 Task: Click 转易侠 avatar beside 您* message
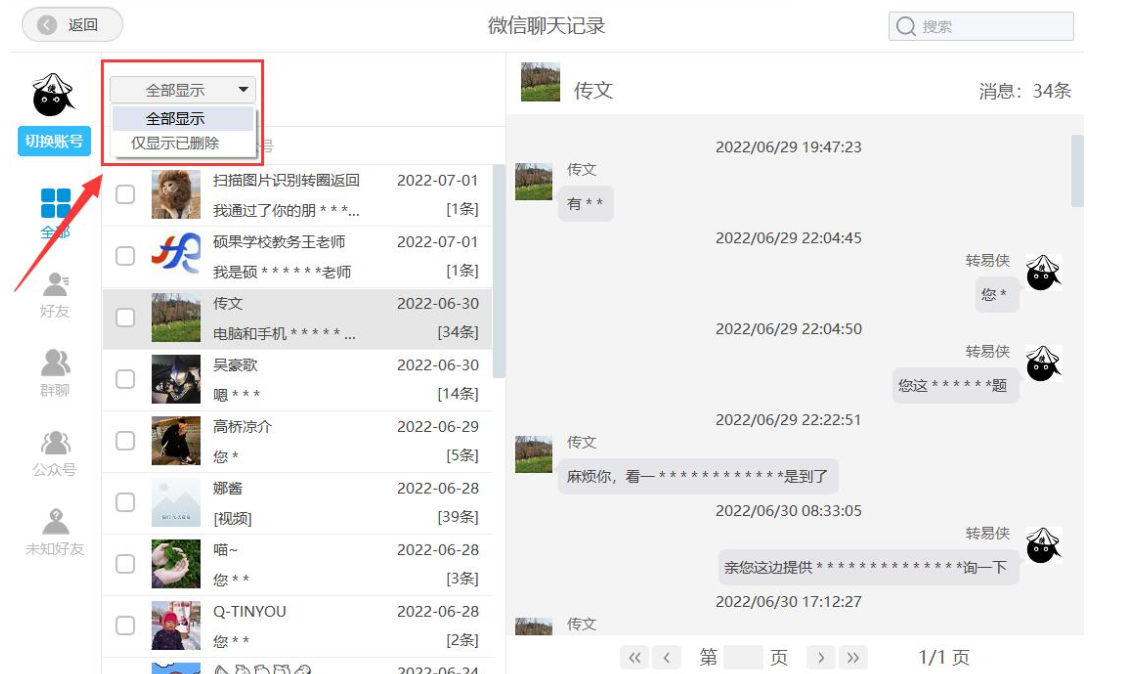pyautogui.click(x=1043, y=272)
